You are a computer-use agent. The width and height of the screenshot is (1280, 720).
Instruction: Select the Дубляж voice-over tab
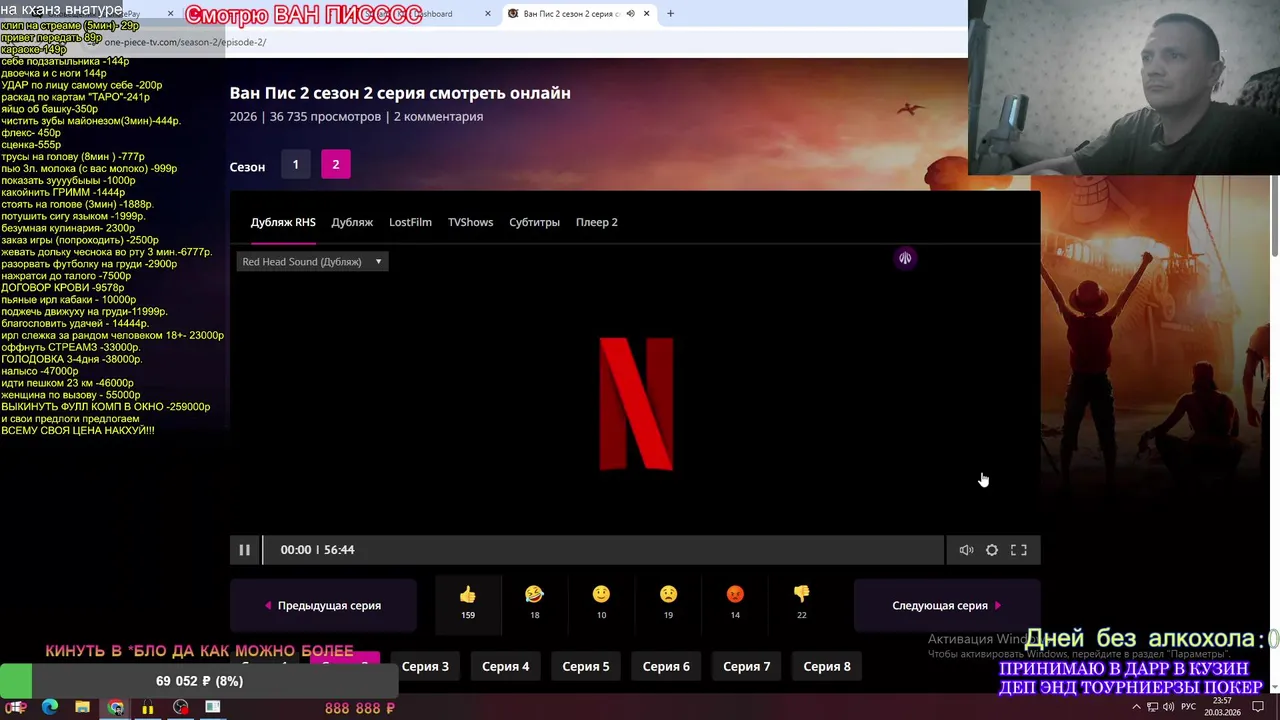point(352,222)
